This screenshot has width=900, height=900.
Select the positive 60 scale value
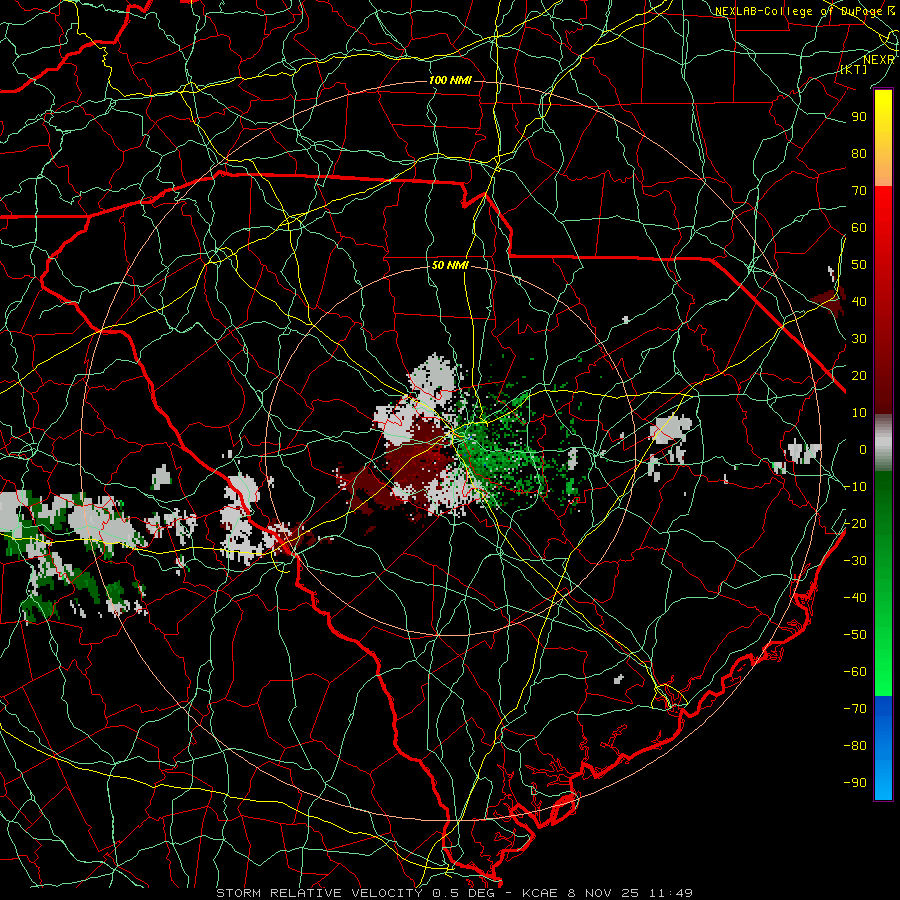click(x=859, y=227)
